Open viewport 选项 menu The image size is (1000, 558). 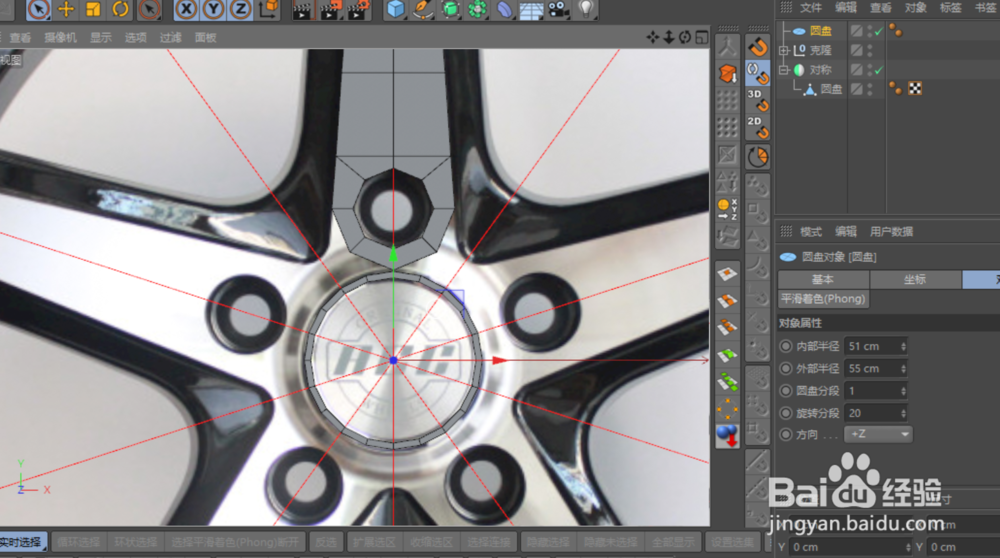[135, 38]
